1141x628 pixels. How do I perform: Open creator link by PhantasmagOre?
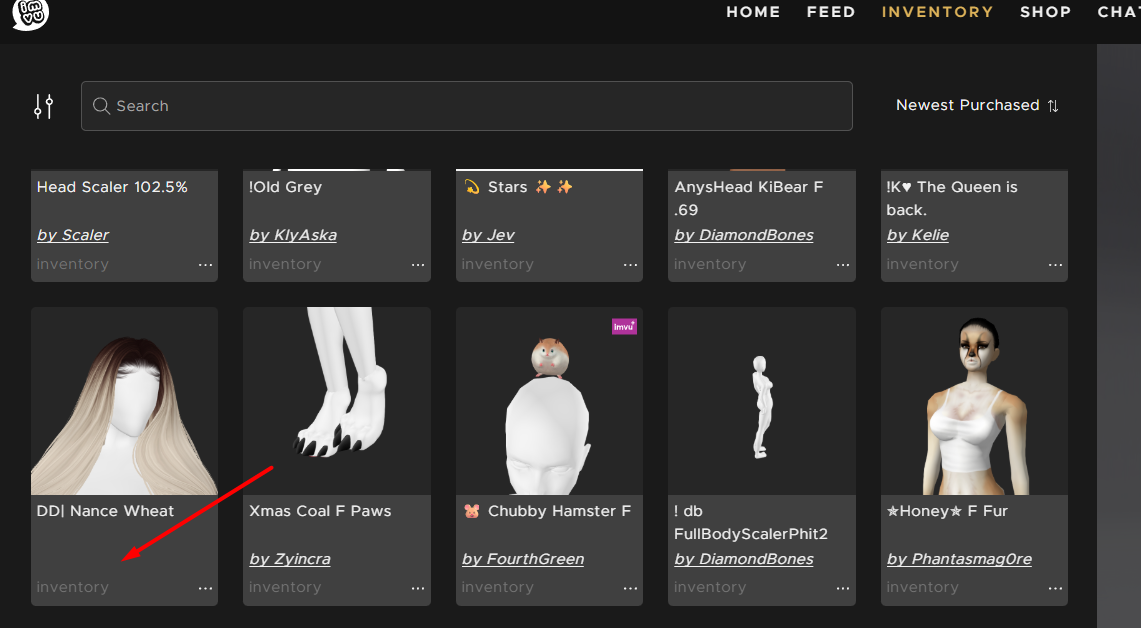959,559
